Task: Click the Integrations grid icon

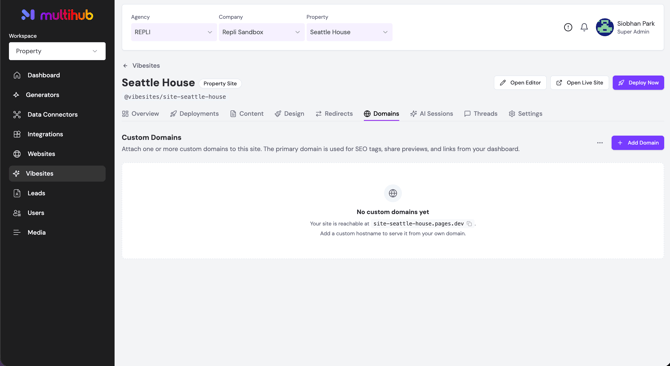Action: point(17,134)
